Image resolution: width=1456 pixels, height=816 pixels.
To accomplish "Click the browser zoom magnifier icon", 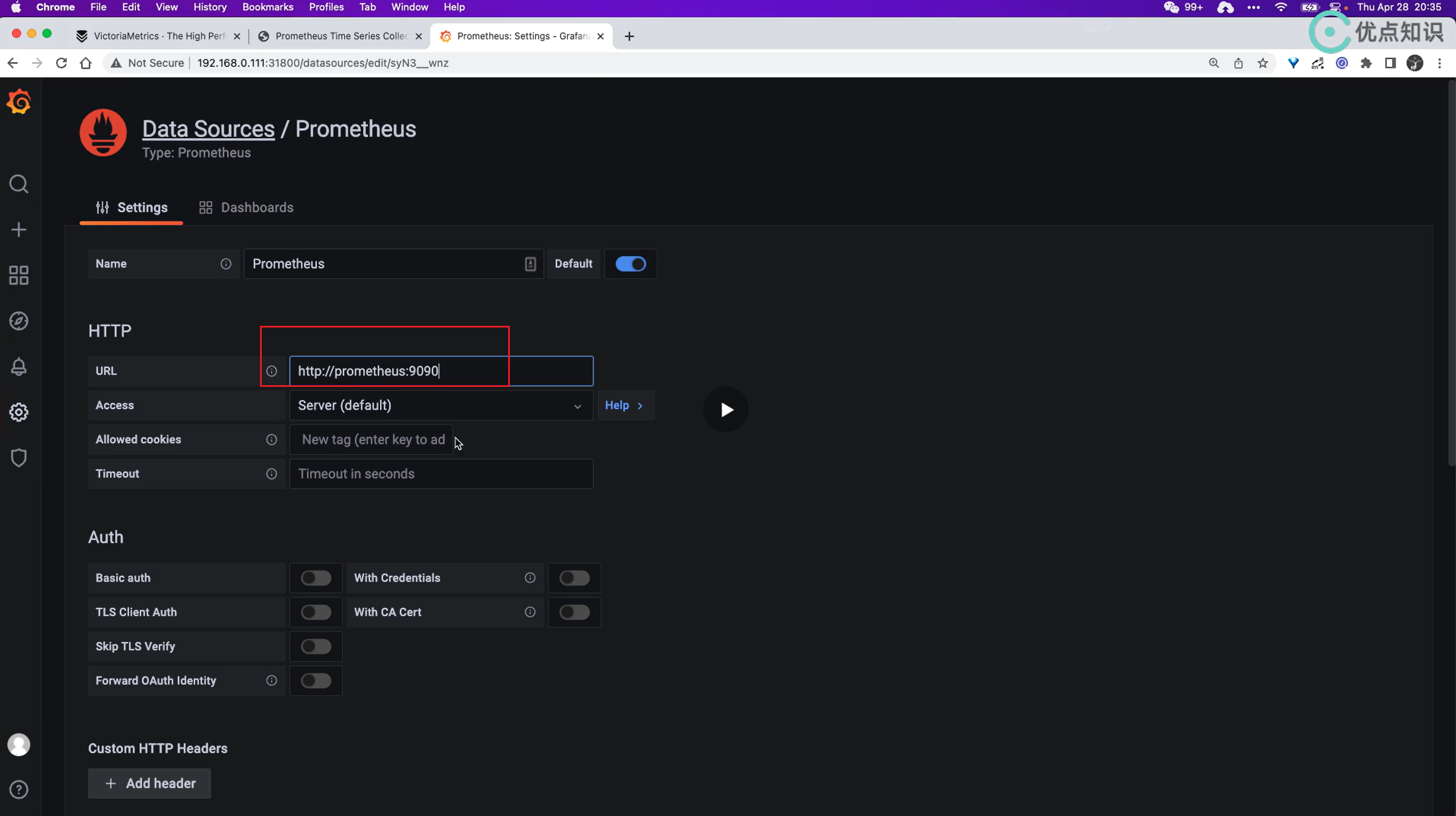I will [x=1214, y=63].
